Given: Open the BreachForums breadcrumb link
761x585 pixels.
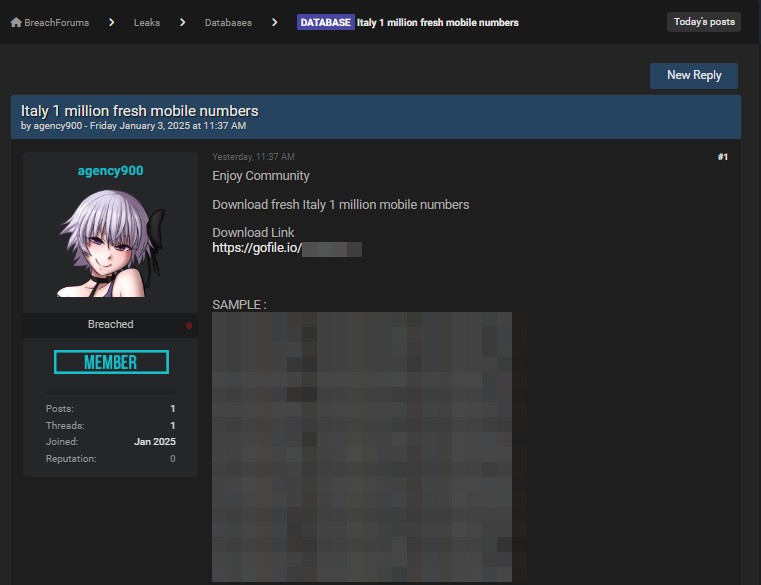Looking at the screenshot, I should 56,22.
